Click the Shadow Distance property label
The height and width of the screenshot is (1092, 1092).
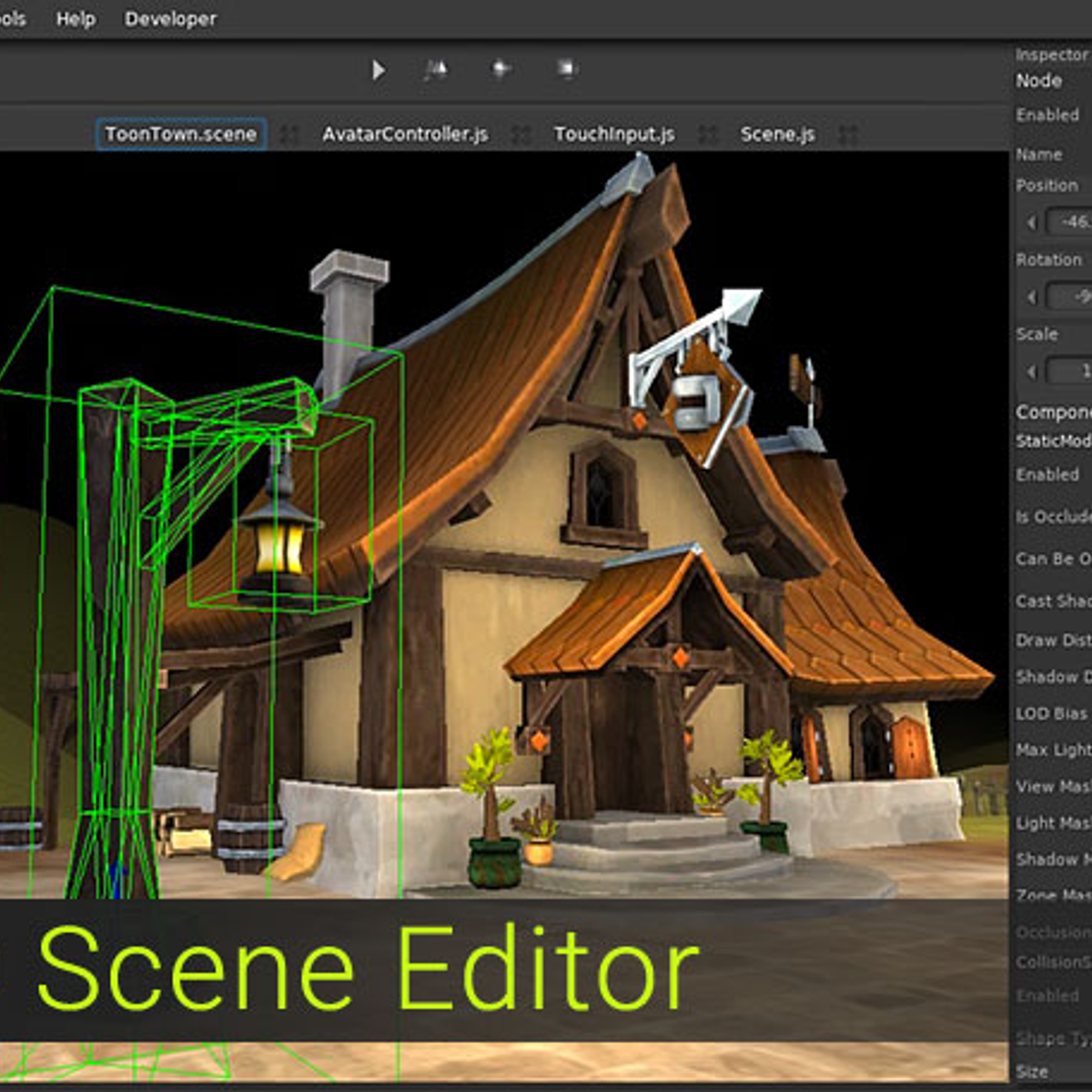point(1054,677)
